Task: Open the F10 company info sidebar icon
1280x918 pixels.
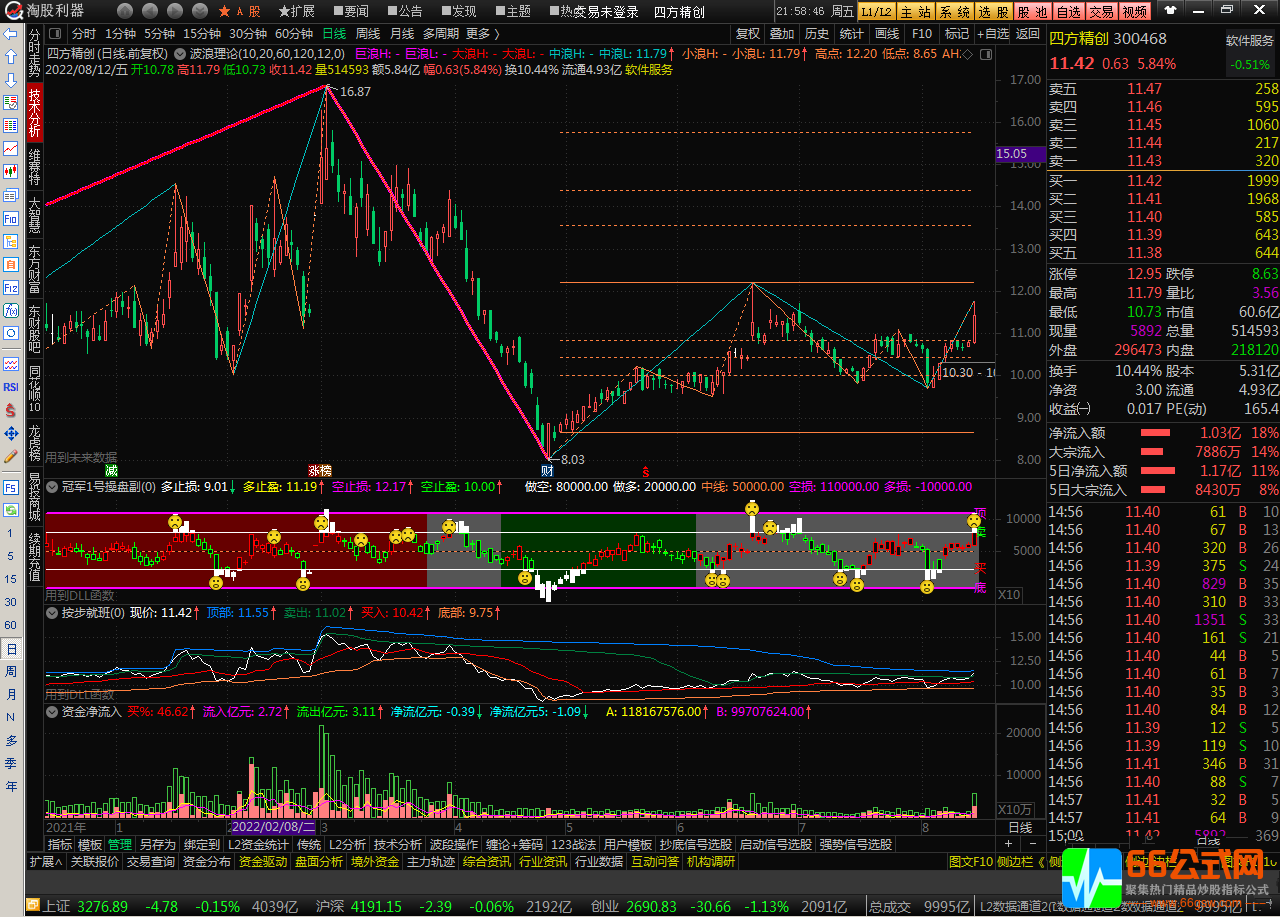Action: 11,218
